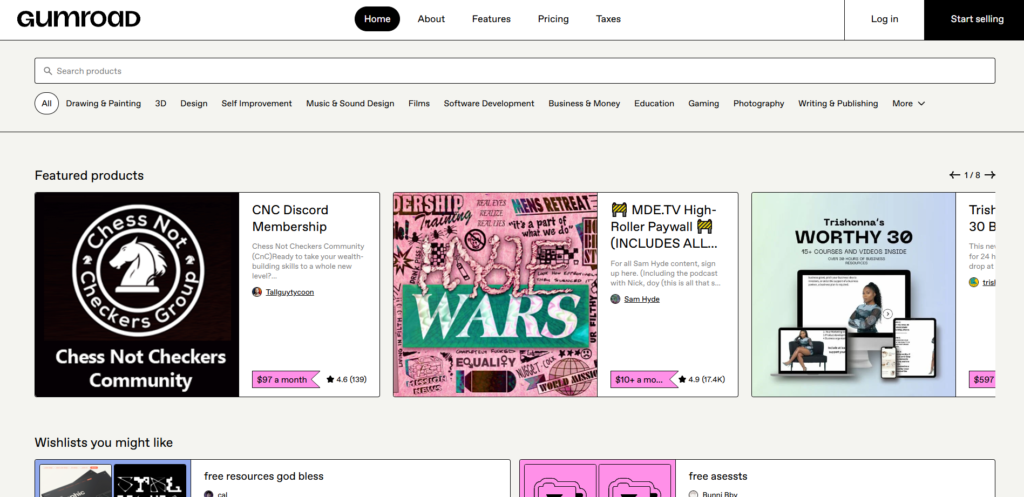
Task: Click the star rating 4.9 (17.4K)
Action: [701, 379]
